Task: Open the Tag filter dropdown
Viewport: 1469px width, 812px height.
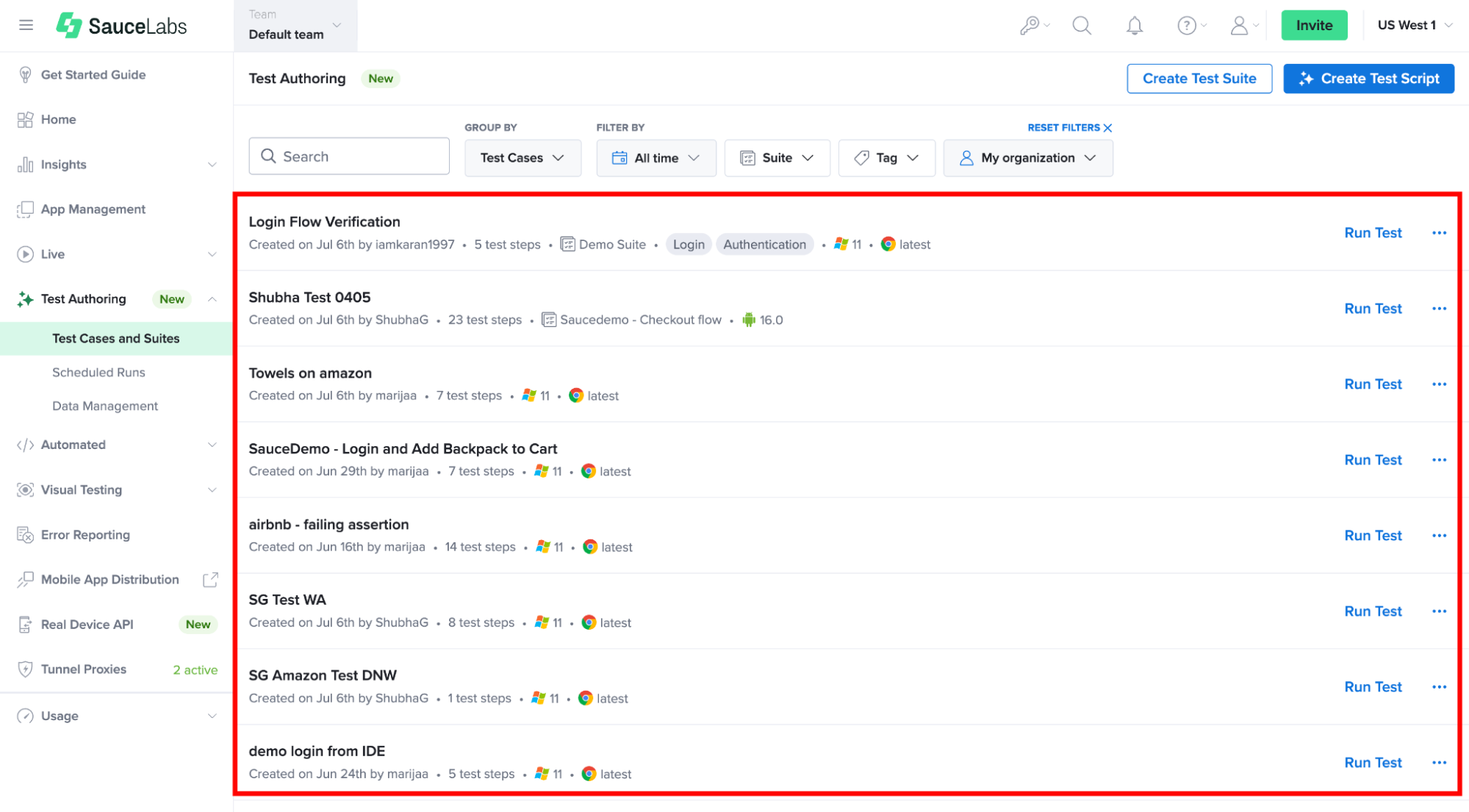Action: 886,158
